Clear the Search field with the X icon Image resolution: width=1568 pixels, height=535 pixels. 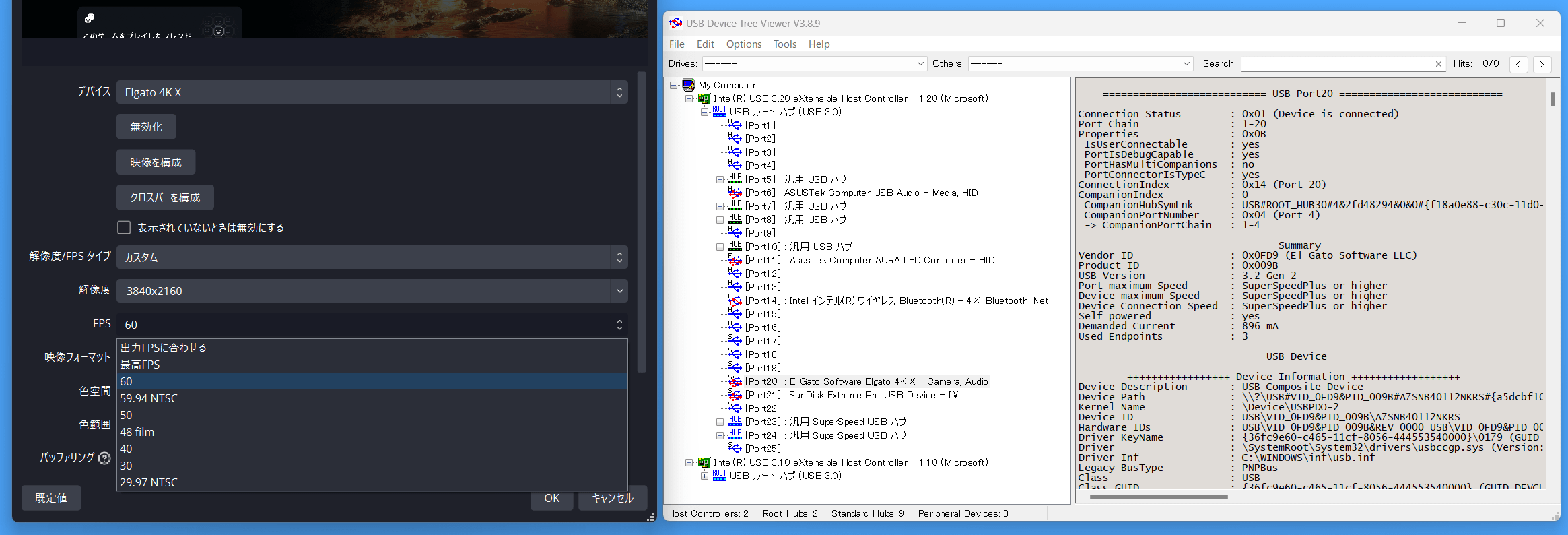(x=1438, y=64)
